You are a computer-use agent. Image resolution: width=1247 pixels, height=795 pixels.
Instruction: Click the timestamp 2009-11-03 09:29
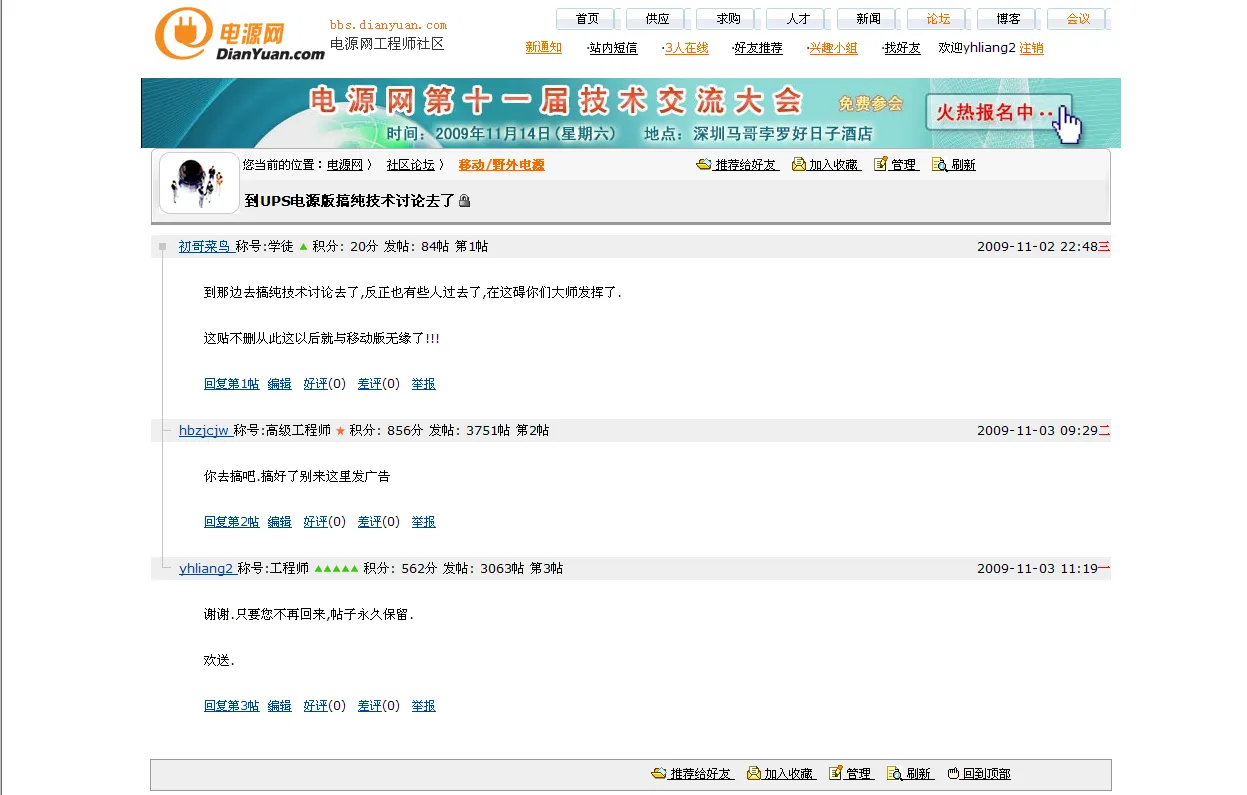point(1037,431)
